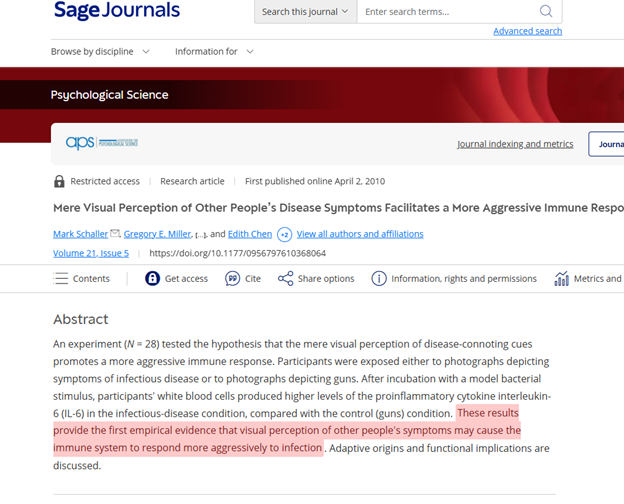Click the Cite quotation icon
The width and height of the screenshot is (624, 504).
(x=232, y=279)
